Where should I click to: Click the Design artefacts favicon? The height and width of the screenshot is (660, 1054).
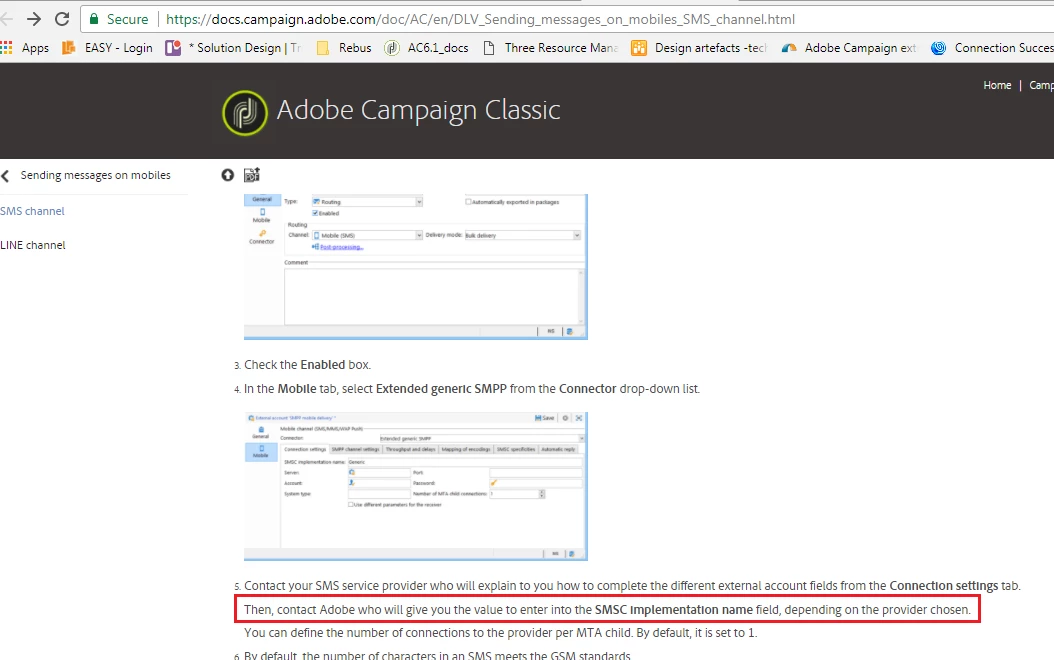tap(639, 48)
